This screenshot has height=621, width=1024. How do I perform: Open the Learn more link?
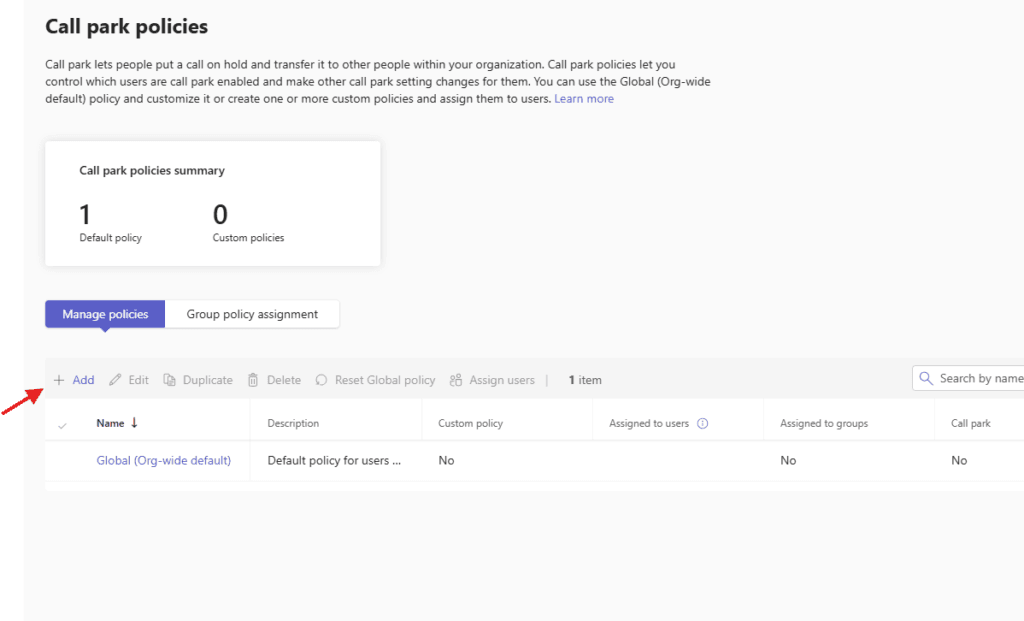(x=584, y=99)
